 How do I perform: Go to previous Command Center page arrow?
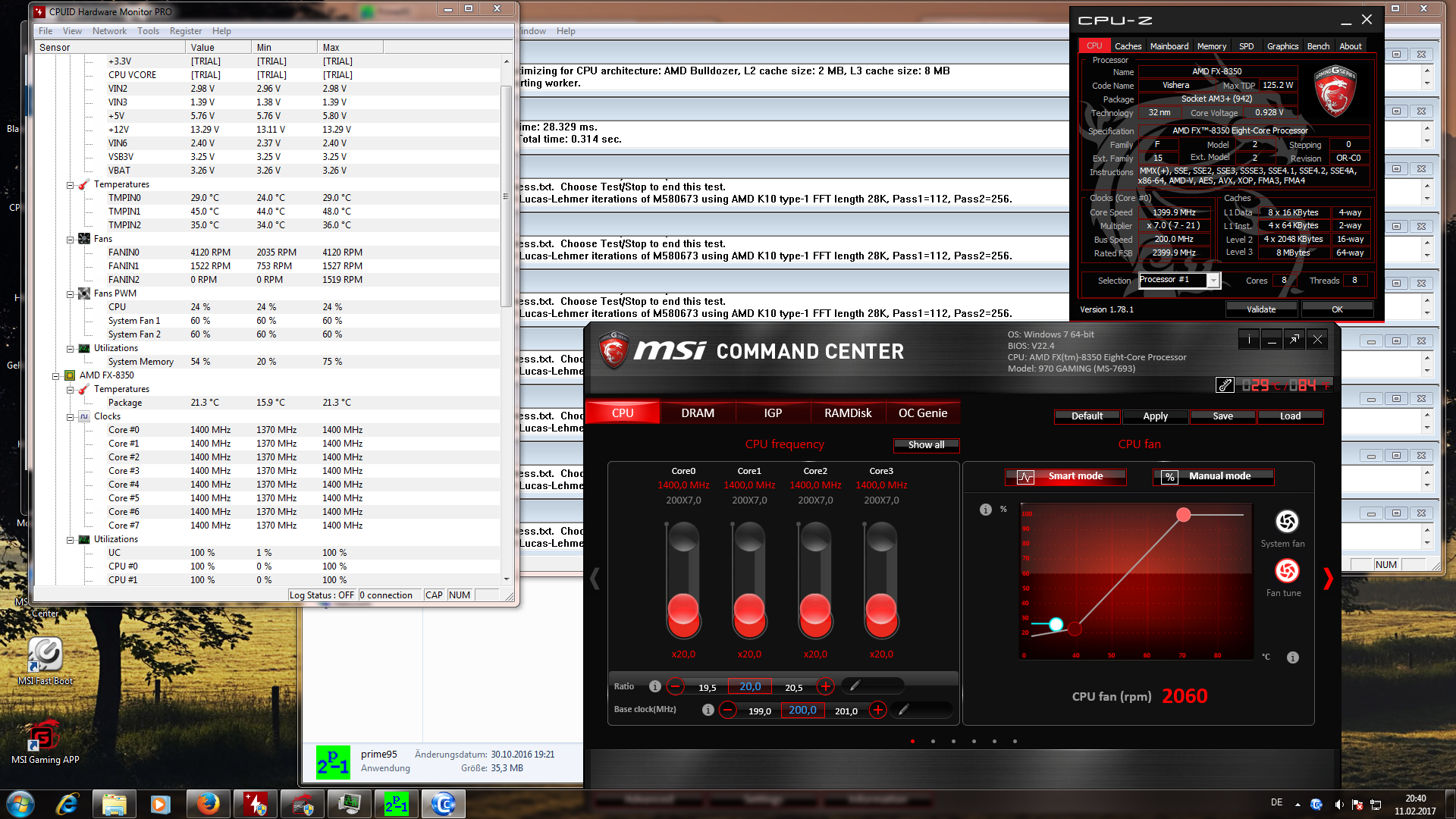coord(595,579)
